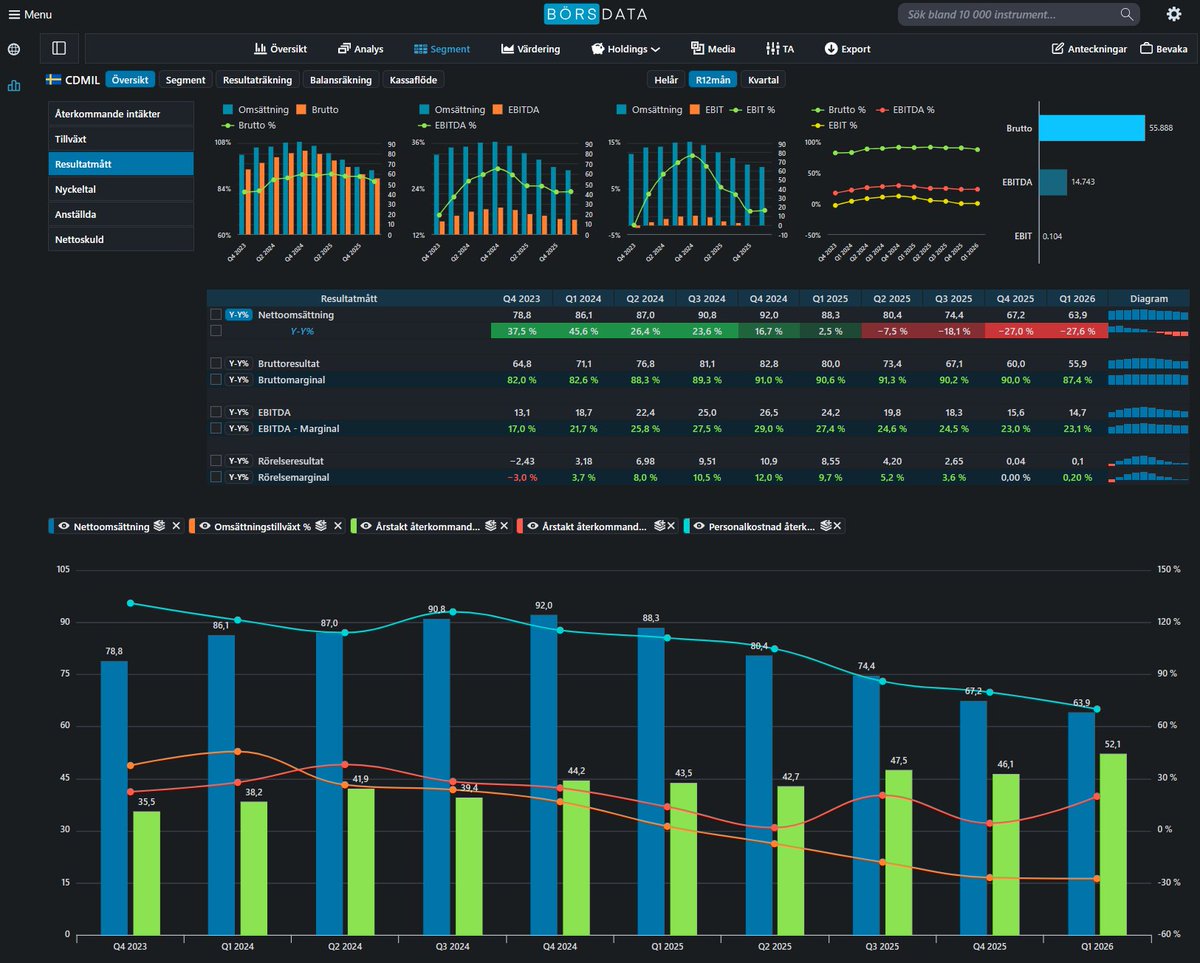Click stack icon on red Årstakt chip
The height and width of the screenshot is (963, 1200).
coord(660,526)
